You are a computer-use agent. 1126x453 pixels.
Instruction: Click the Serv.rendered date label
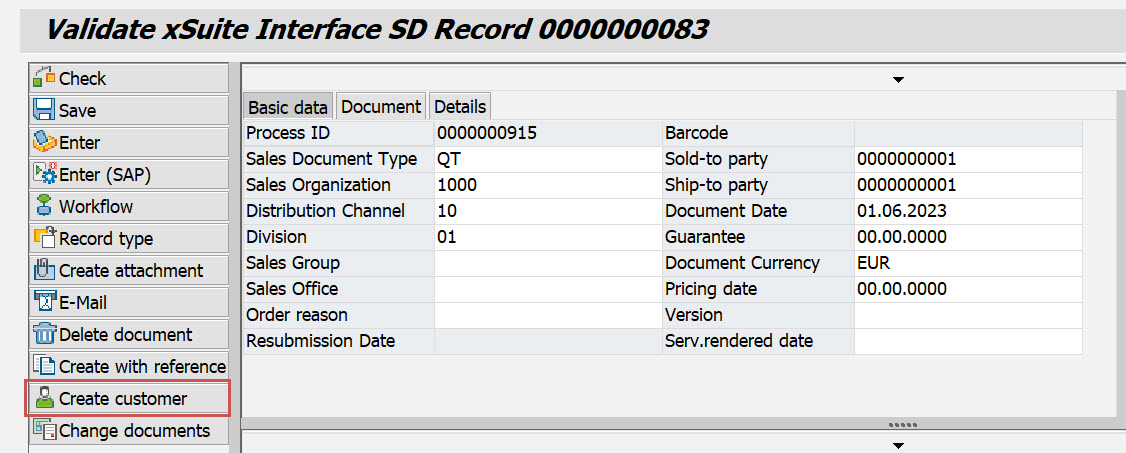click(x=739, y=340)
